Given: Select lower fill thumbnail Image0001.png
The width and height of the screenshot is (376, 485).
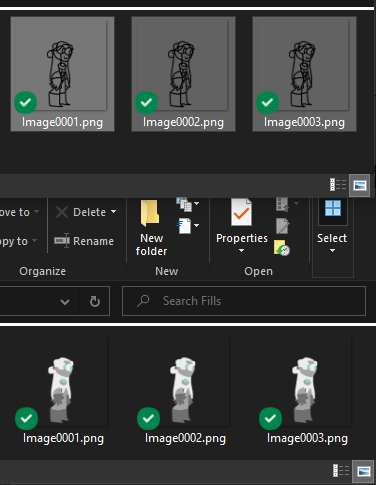Looking at the screenshot, I should 62,382.
